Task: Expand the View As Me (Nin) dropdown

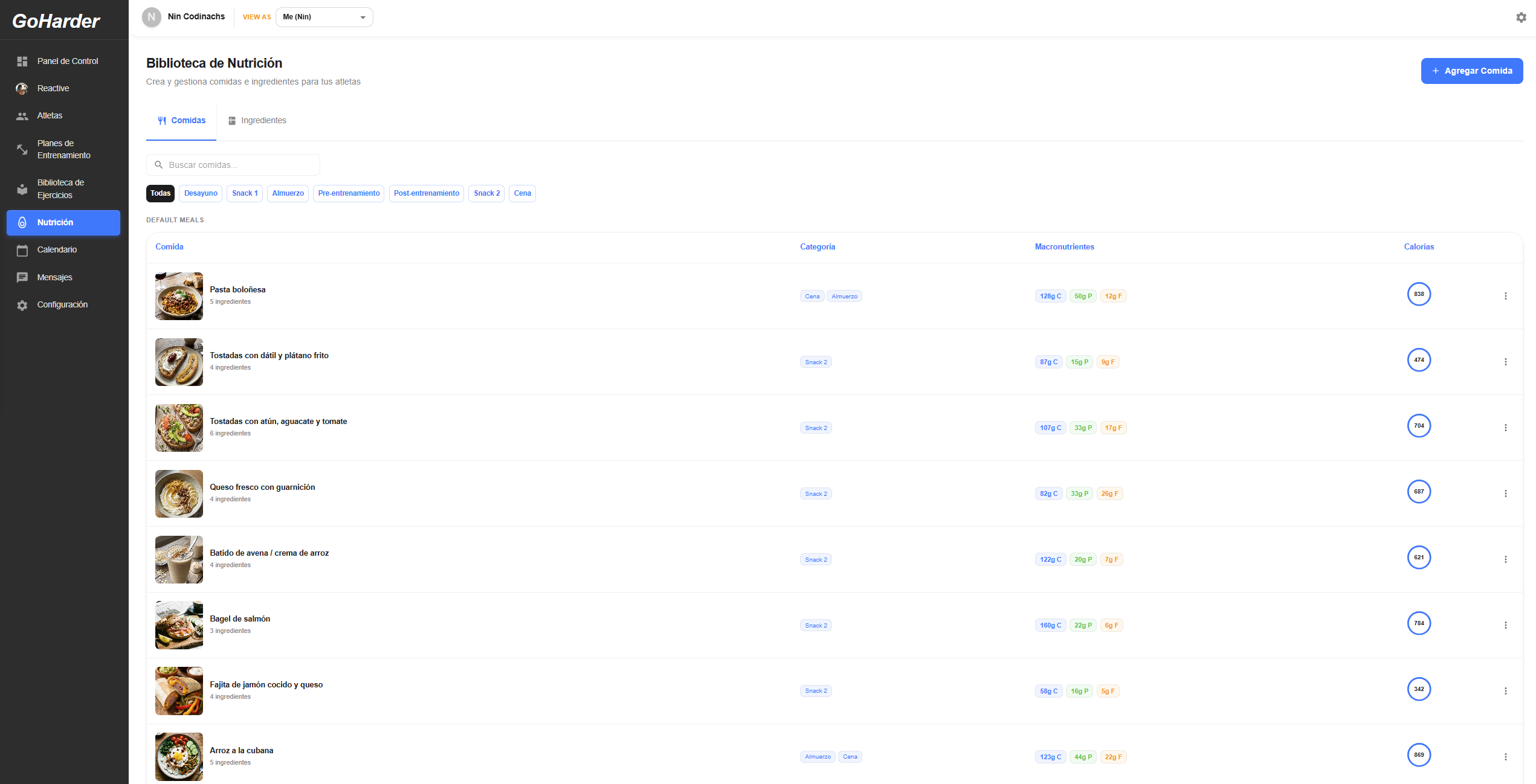Action: coord(324,17)
